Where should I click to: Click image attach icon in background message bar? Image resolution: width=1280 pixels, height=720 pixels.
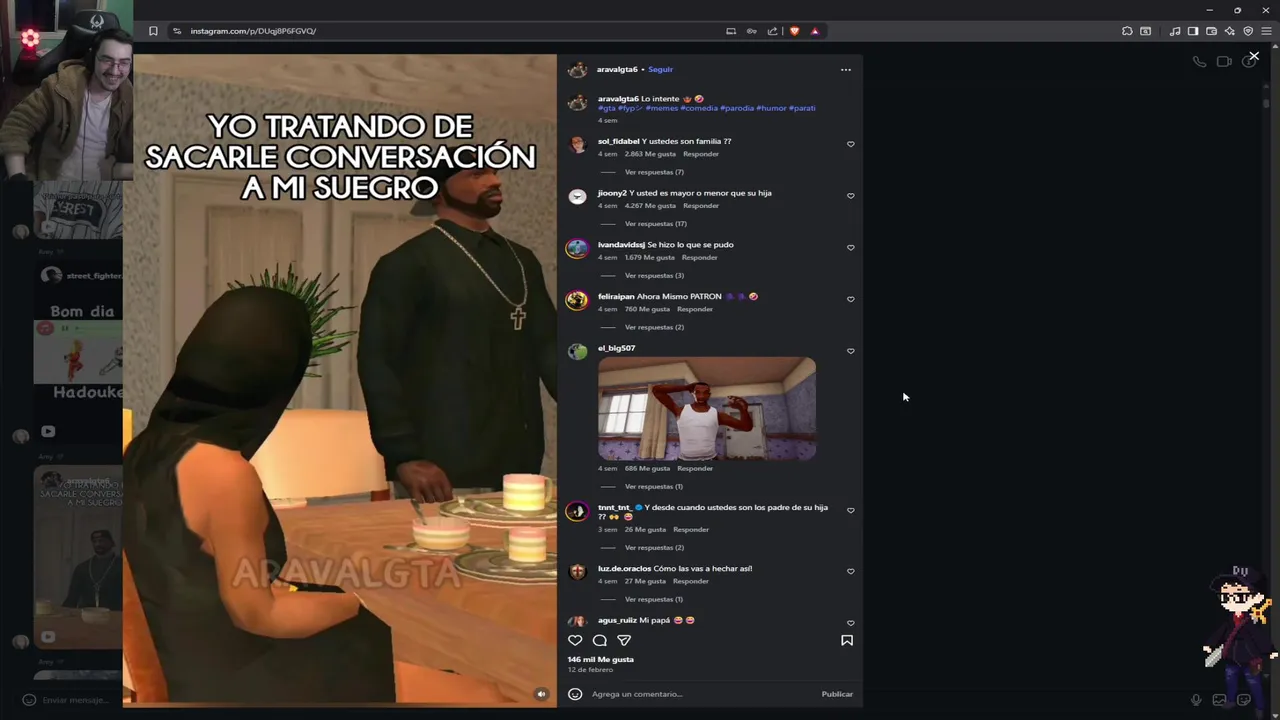(x=1220, y=700)
